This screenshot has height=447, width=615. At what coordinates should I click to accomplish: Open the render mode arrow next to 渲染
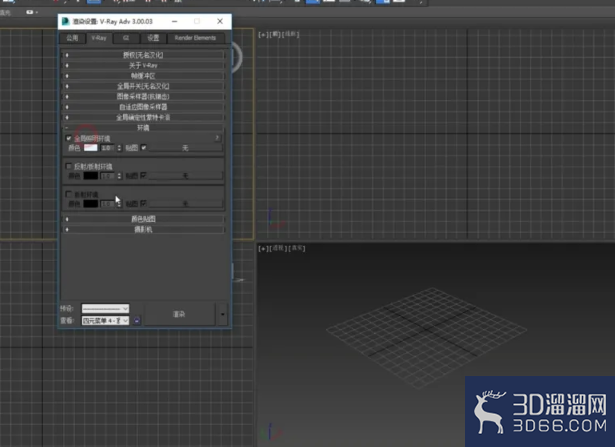click(222, 314)
